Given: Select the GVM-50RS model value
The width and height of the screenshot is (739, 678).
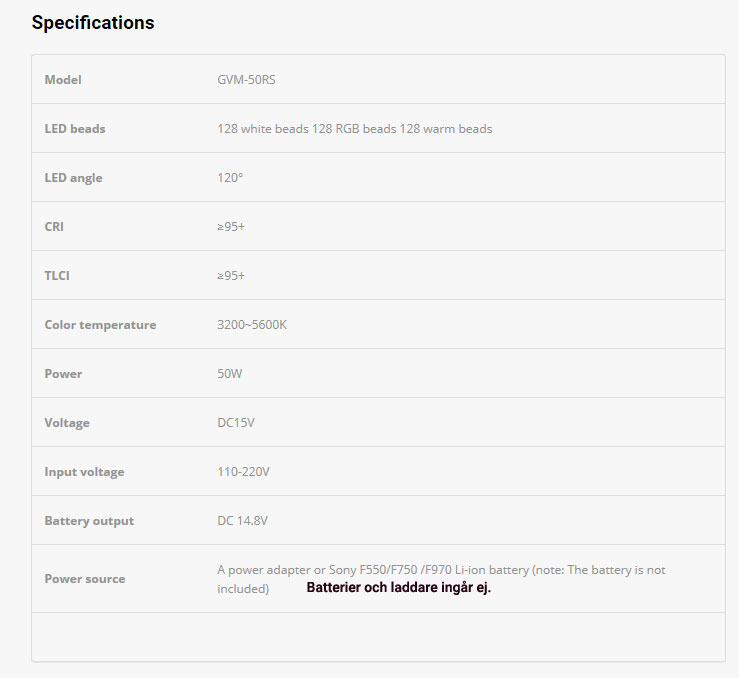Looking at the screenshot, I should (x=246, y=80).
